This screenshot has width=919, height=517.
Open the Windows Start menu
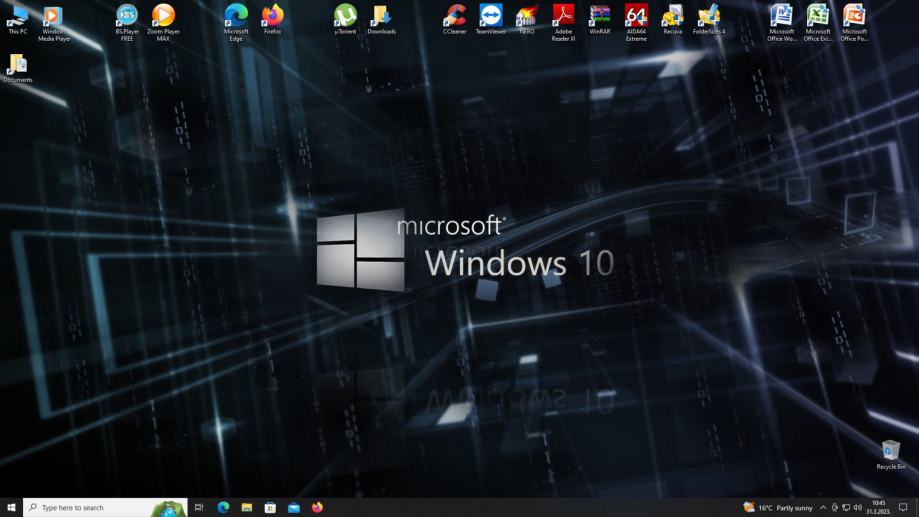(11, 508)
